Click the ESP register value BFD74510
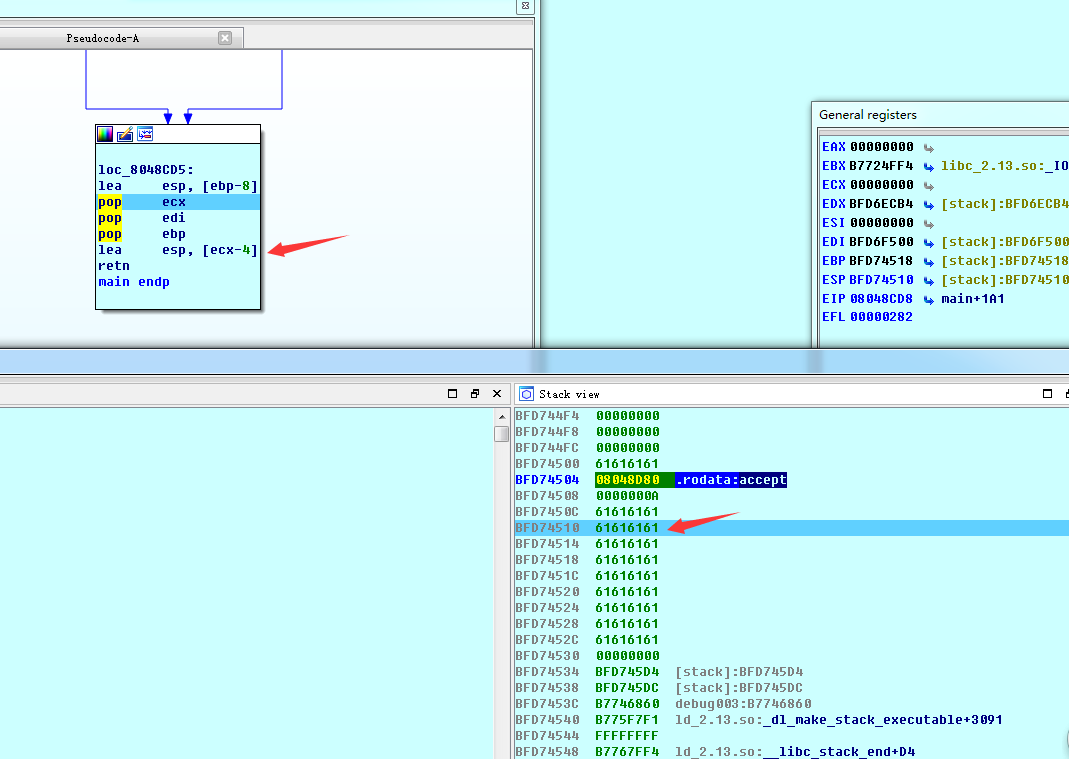This screenshot has width=1069, height=759. pyautogui.click(x=882, y=280)
